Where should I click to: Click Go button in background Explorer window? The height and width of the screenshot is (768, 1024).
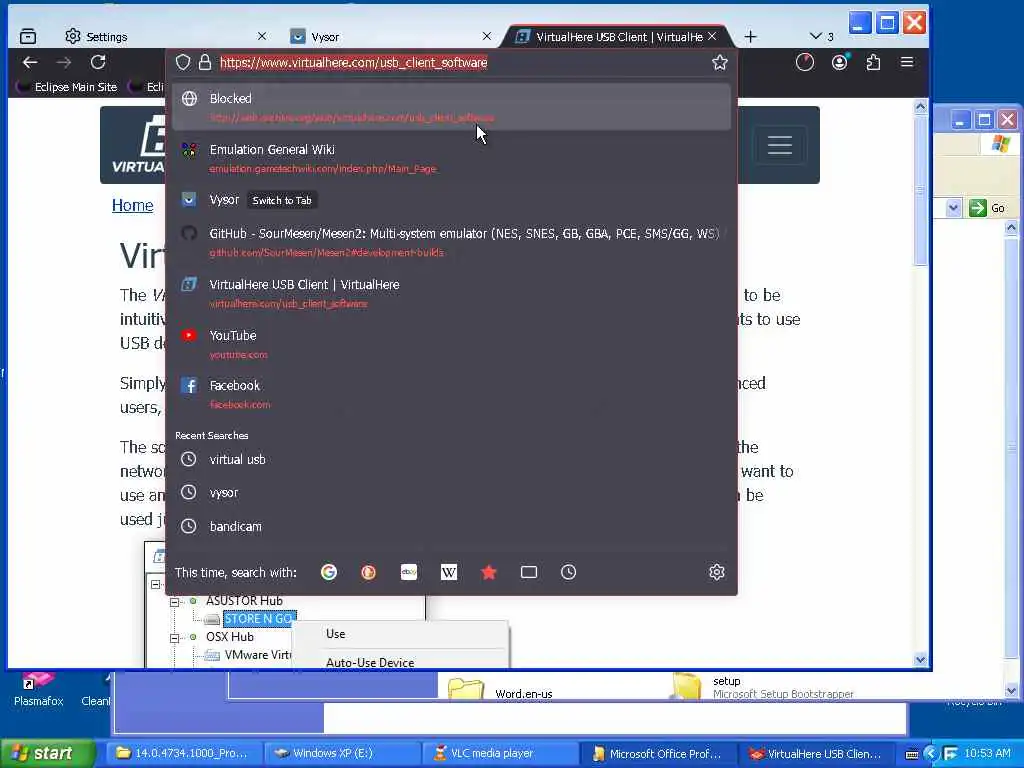[x=987, y=208]
